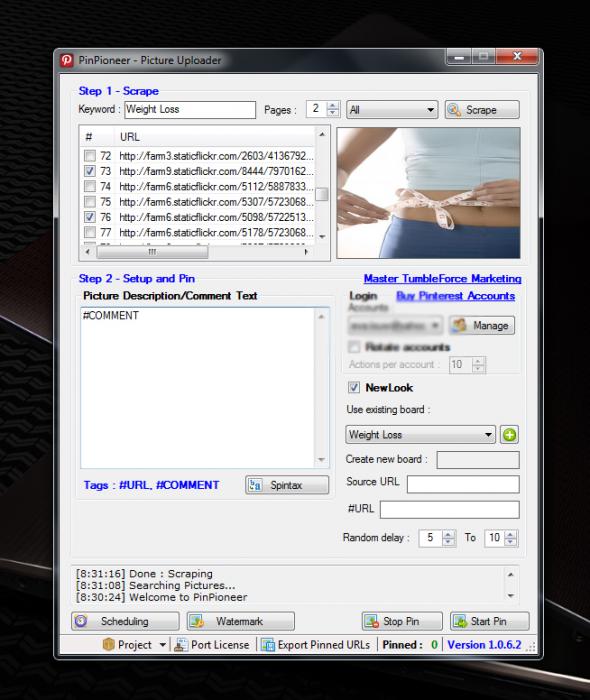This screenshot has height=700, width=590.
Task: Click the Export Pinned URLs icon
Action: pos(268,645)
